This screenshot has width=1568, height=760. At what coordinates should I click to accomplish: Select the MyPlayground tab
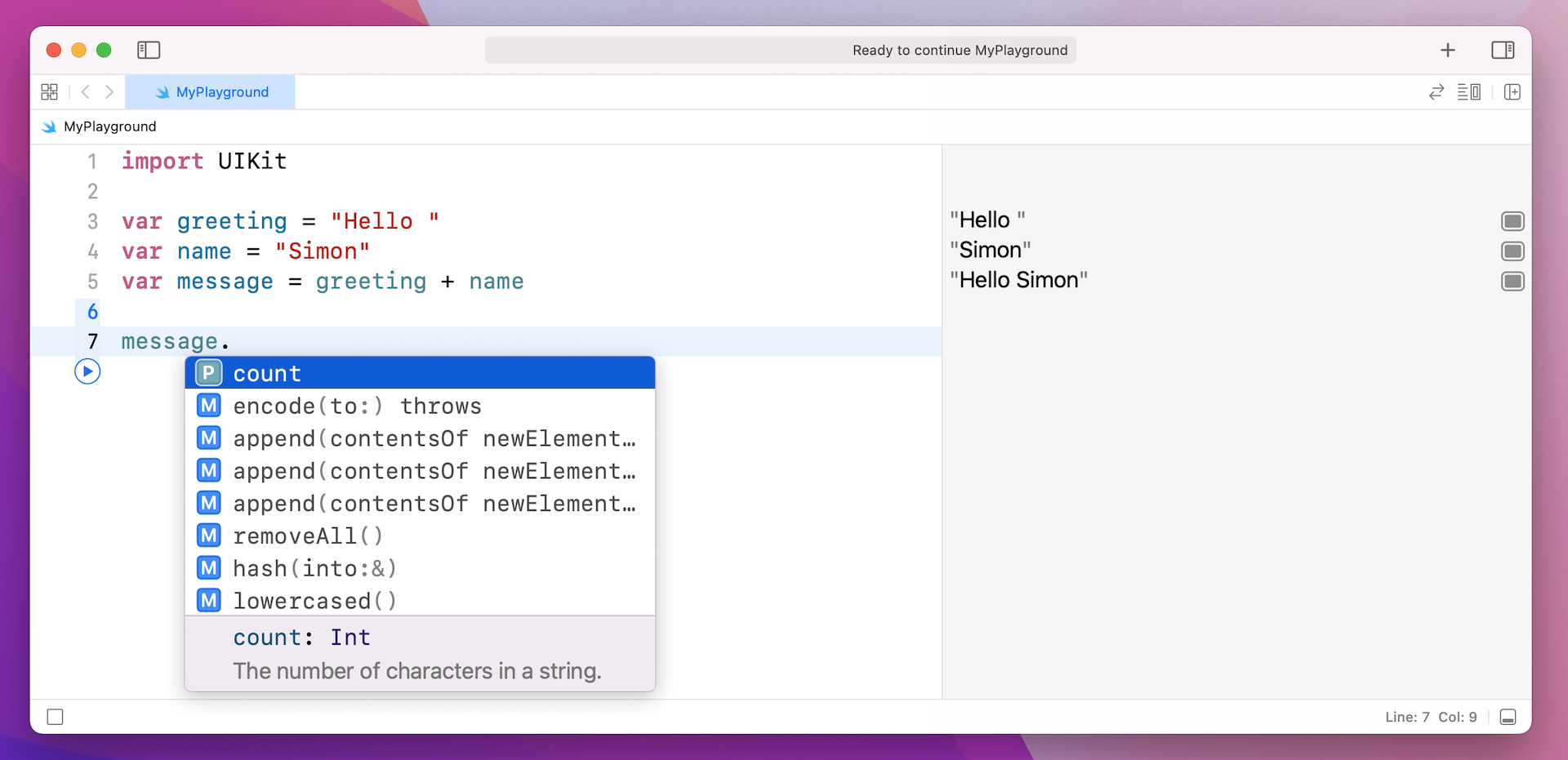point(211,92)
